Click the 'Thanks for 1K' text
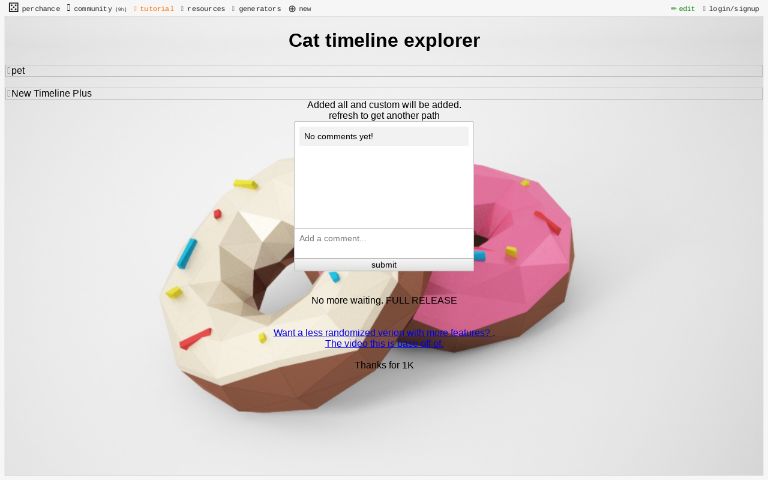 384,365
